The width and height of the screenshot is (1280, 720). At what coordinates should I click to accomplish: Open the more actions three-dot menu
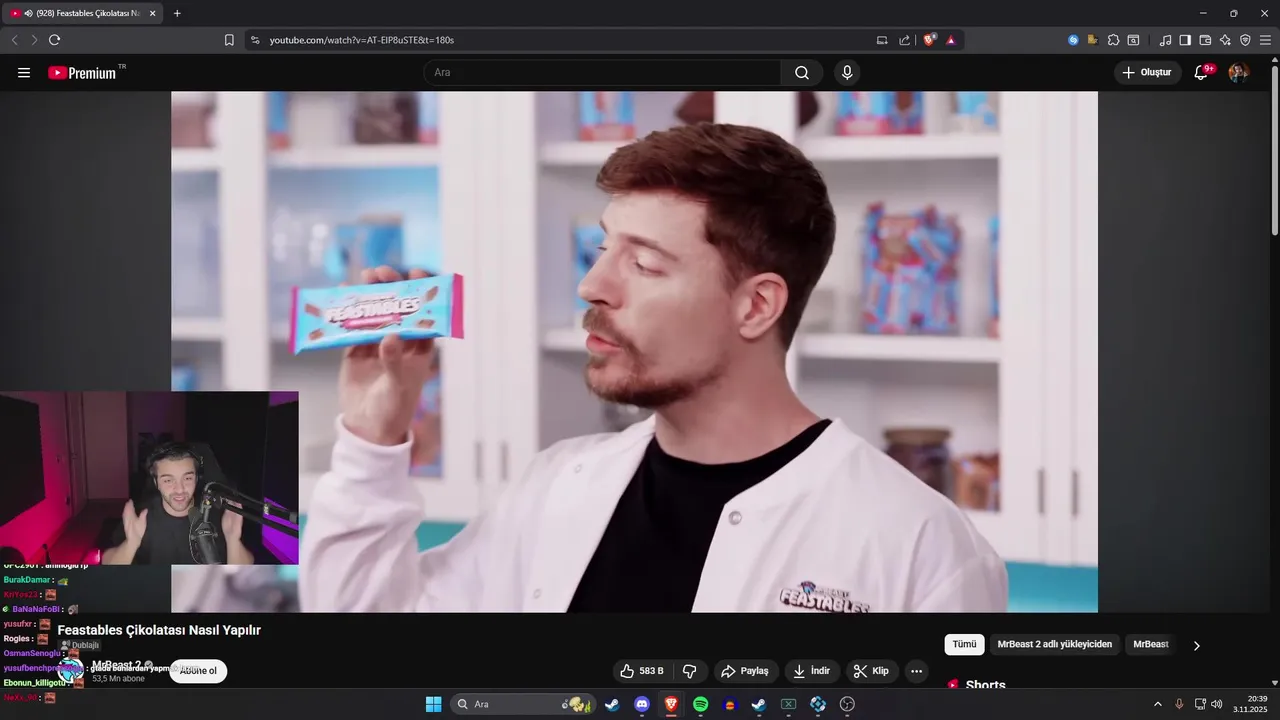pyautogui.click(x=916, y=671)
